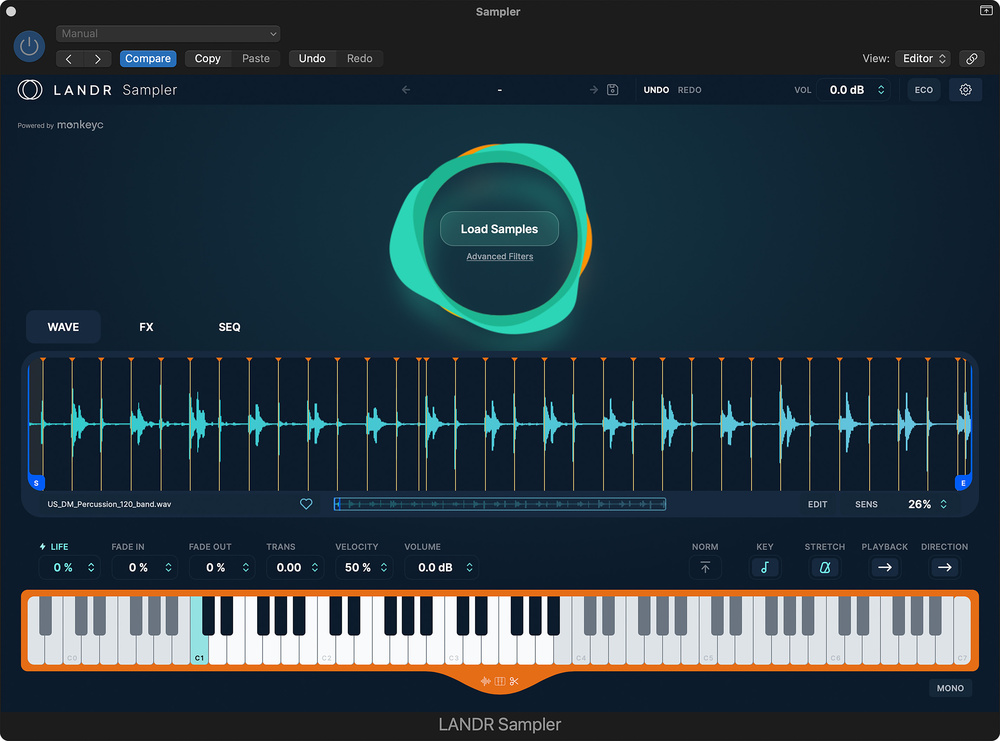
Task: Toggle the KEY note icon
Action: pyautogui.click(x=765, y=568)
